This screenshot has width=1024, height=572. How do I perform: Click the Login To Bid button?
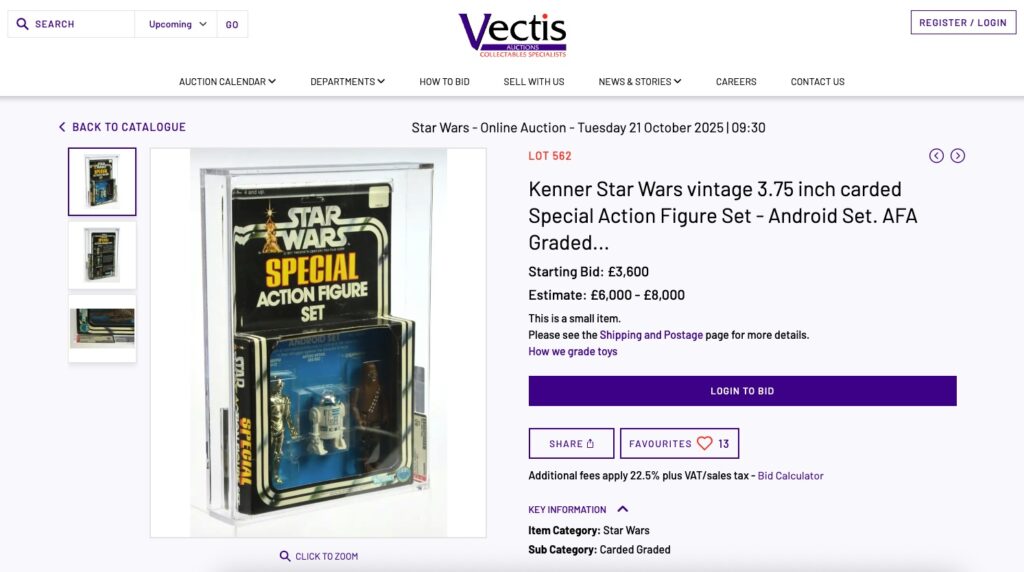(743, 390)
